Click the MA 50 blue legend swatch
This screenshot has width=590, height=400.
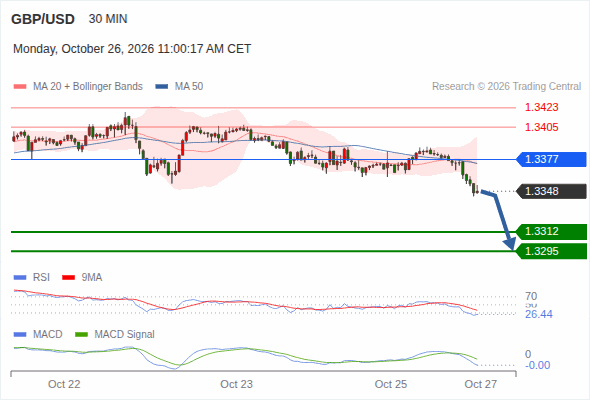pyautogui.click(x=162, y=87)
